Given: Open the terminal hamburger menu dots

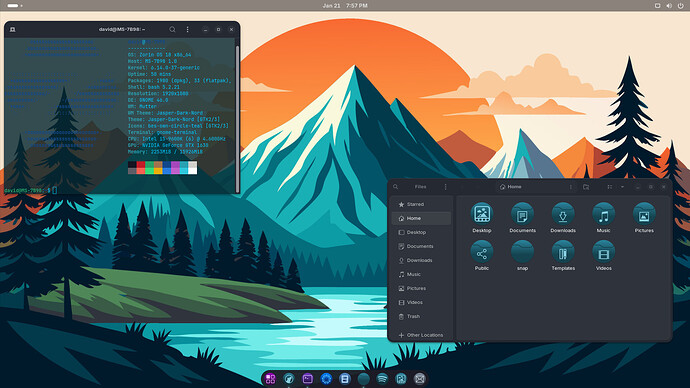Looking at the screenshot, I should pos(187,29).
